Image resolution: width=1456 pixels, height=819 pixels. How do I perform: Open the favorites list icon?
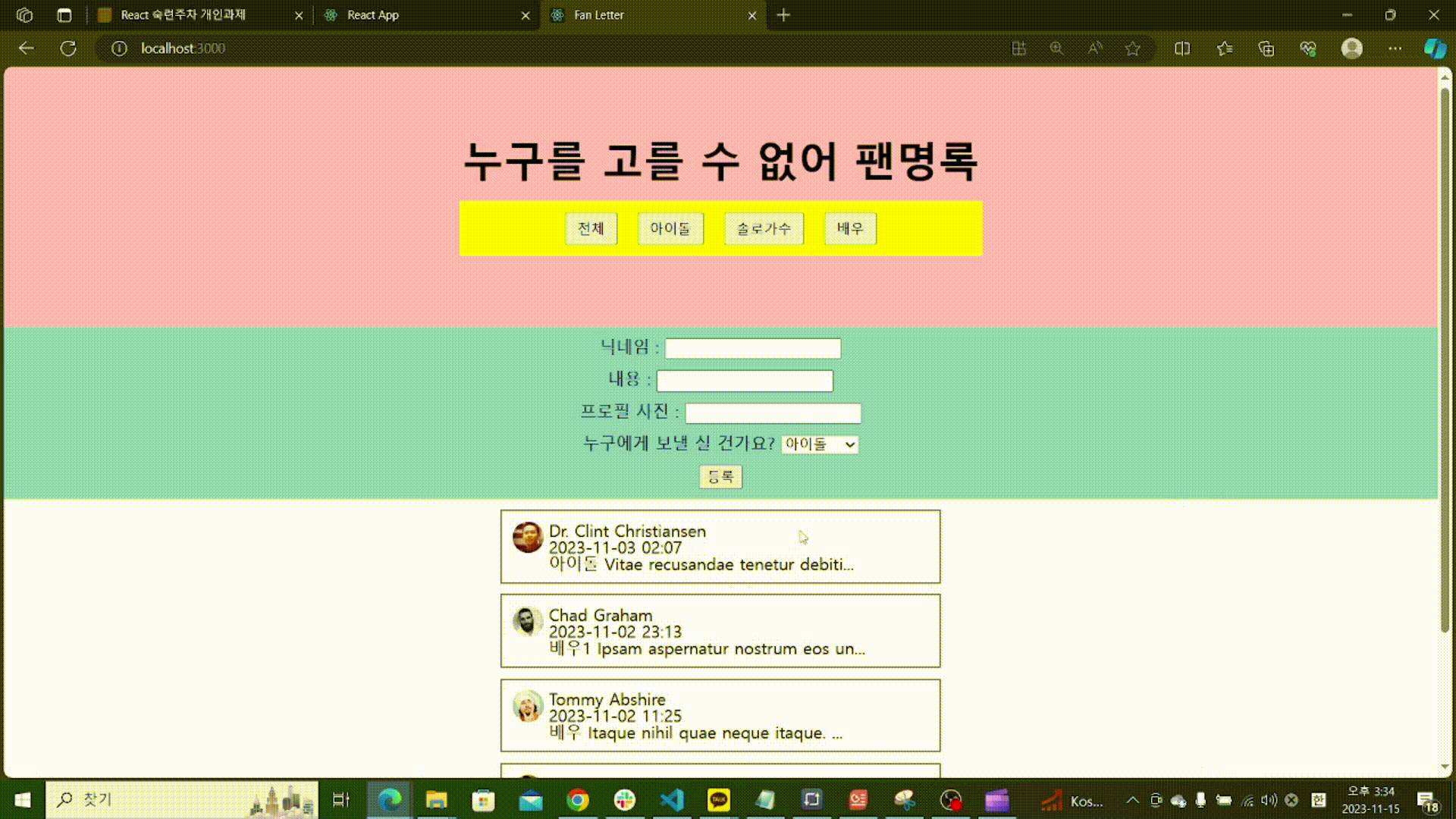coord(1224,49)
